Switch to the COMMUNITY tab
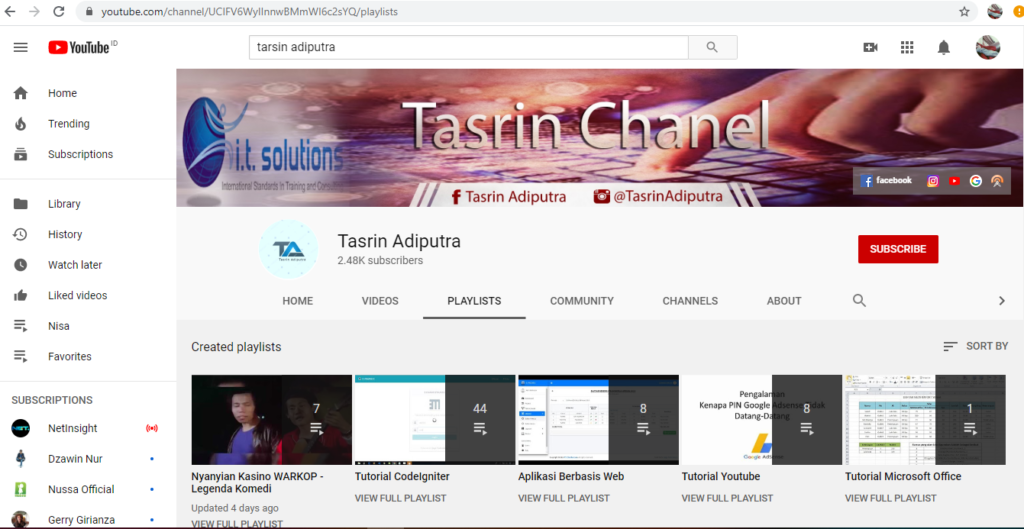Viewport: 1024px width, 529px height. pos(582,301)
